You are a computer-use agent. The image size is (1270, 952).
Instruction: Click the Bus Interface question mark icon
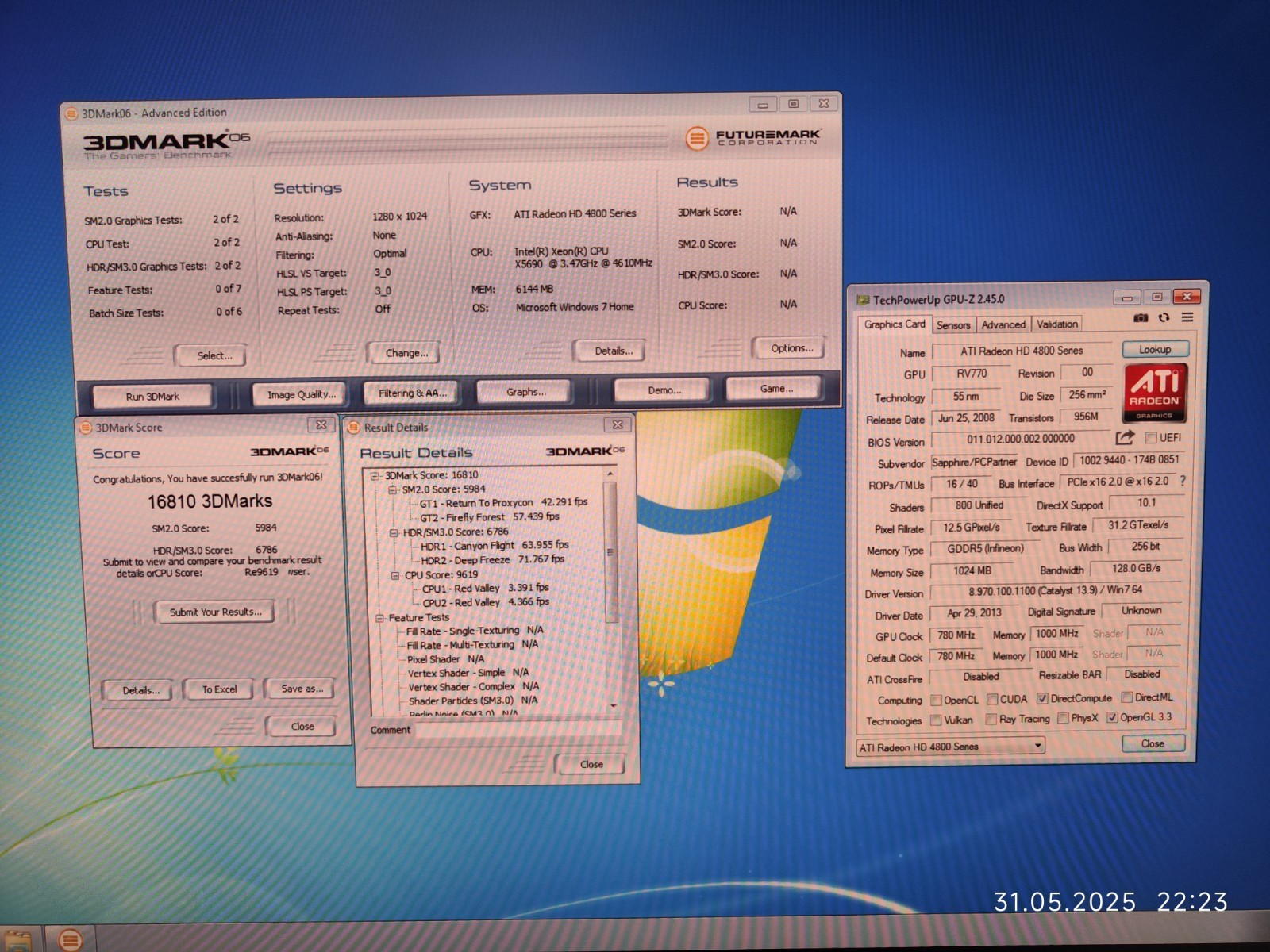[1183, 481]
